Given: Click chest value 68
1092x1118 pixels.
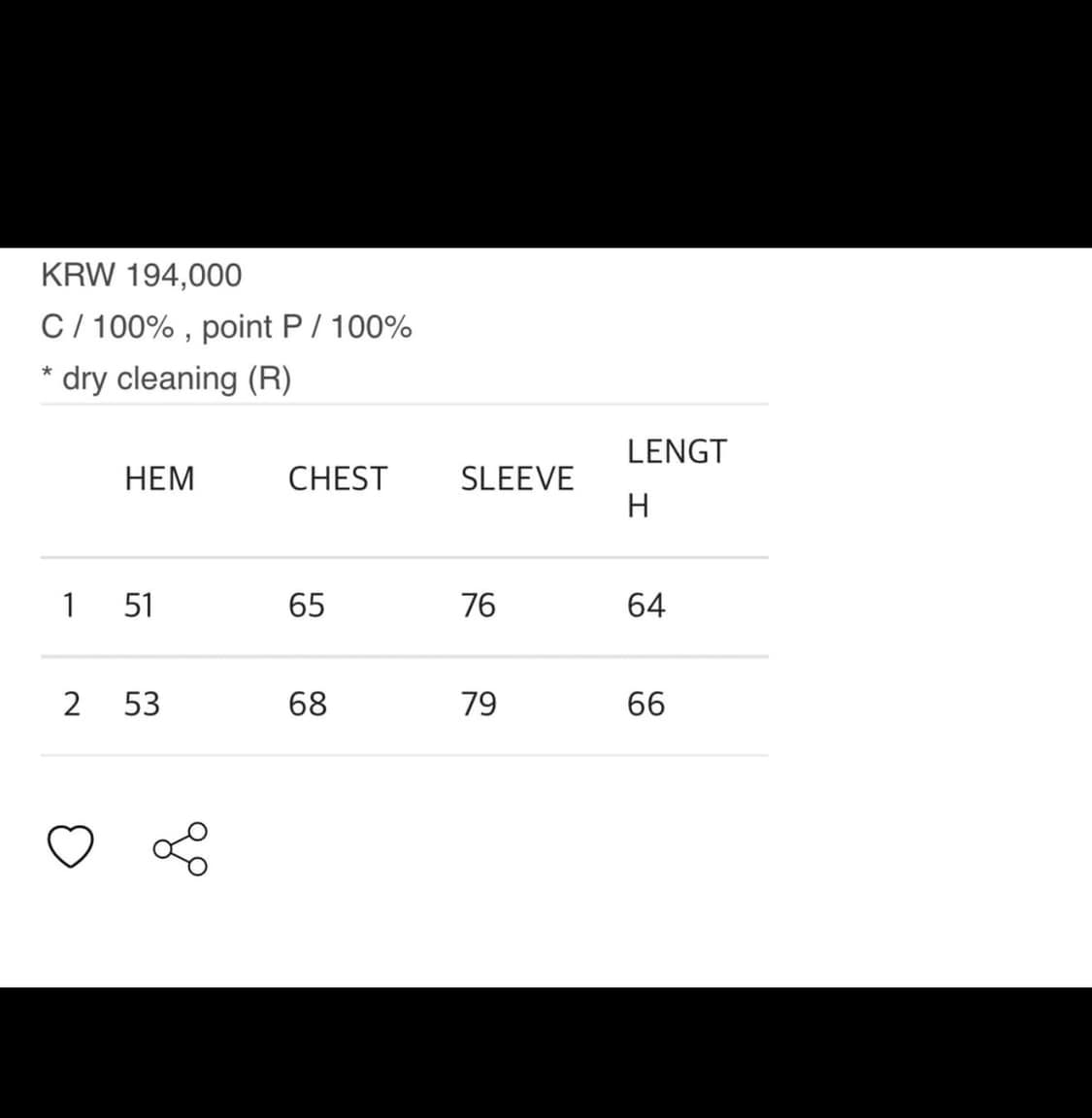Looking at the screenshot, I should point(308,705).
